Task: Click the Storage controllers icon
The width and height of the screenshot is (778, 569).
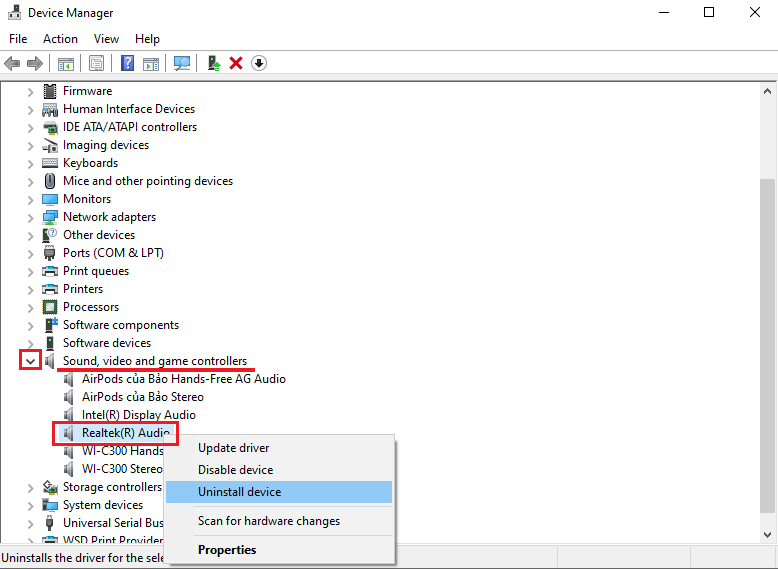Action: pos(50,487)
